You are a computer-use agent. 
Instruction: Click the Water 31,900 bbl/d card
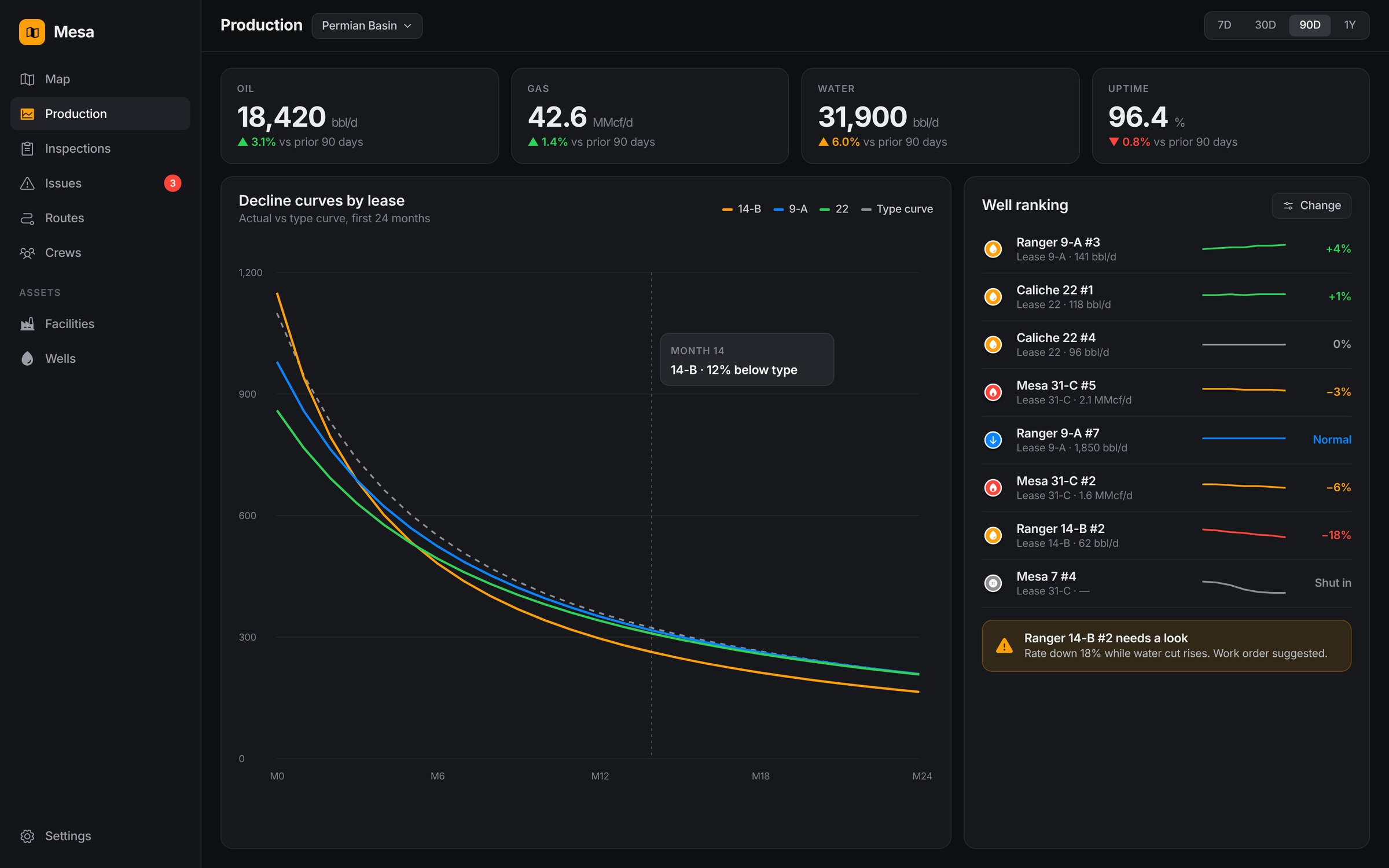coord(940,116)
